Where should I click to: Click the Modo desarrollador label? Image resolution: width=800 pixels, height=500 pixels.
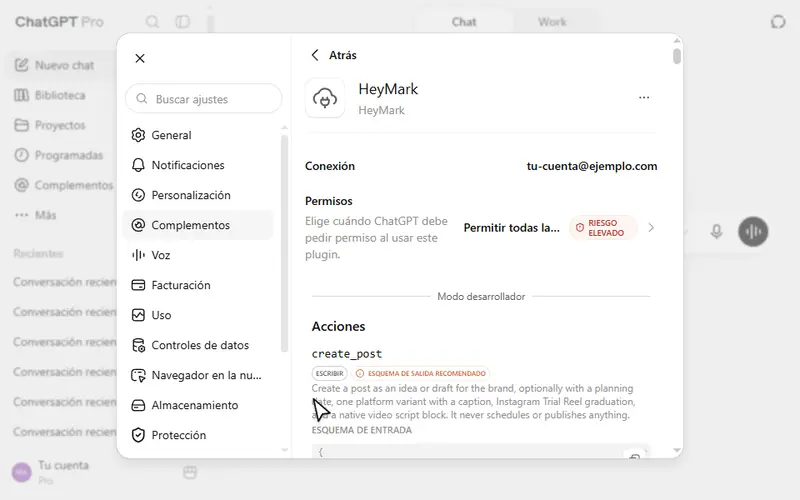point(481,296)
